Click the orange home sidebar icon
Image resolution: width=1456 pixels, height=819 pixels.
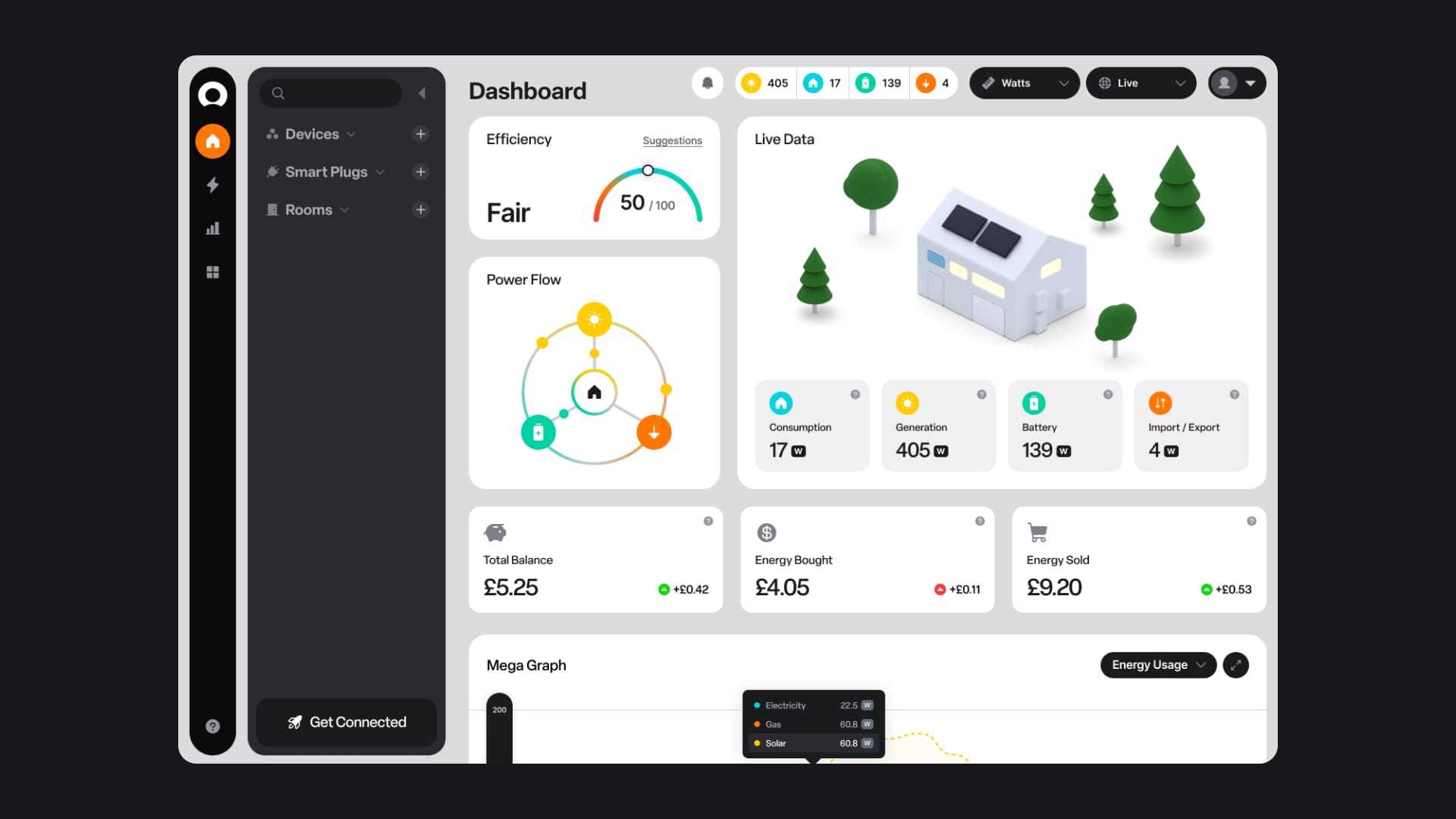212,142
